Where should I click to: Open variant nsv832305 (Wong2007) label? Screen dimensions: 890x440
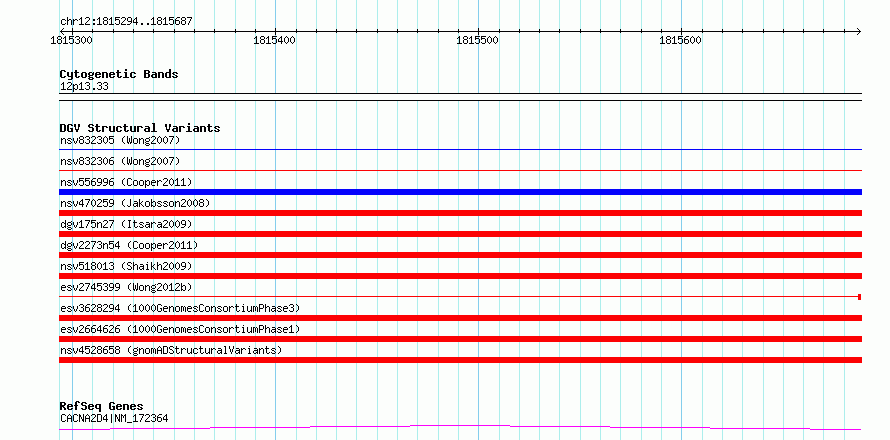click(120, 140)
